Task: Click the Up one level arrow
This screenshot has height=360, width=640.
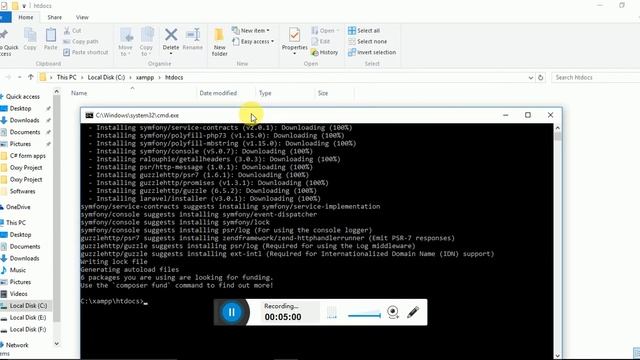Action: coord(31,77)
